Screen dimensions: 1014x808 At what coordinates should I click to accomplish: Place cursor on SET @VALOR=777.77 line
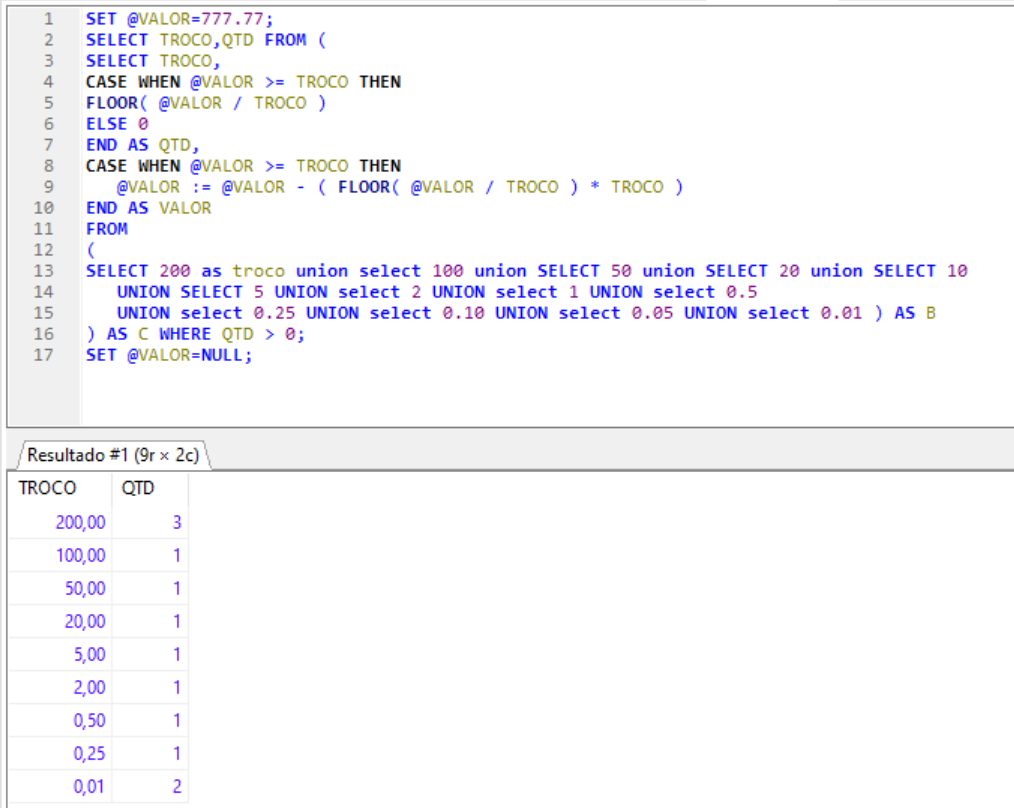[180, 19]
